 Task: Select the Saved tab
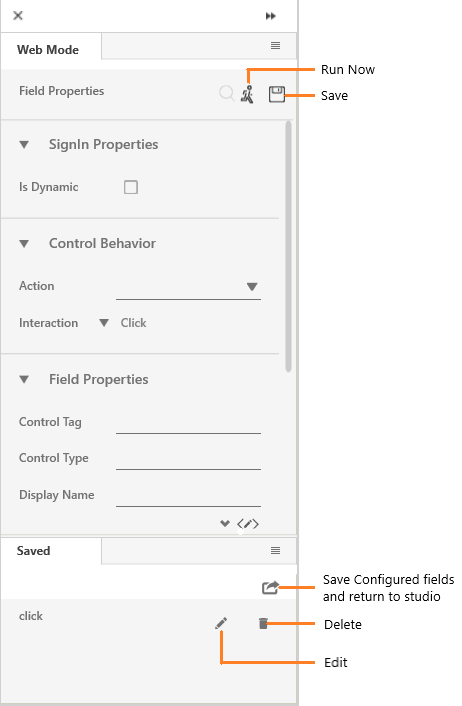(34, 551)
